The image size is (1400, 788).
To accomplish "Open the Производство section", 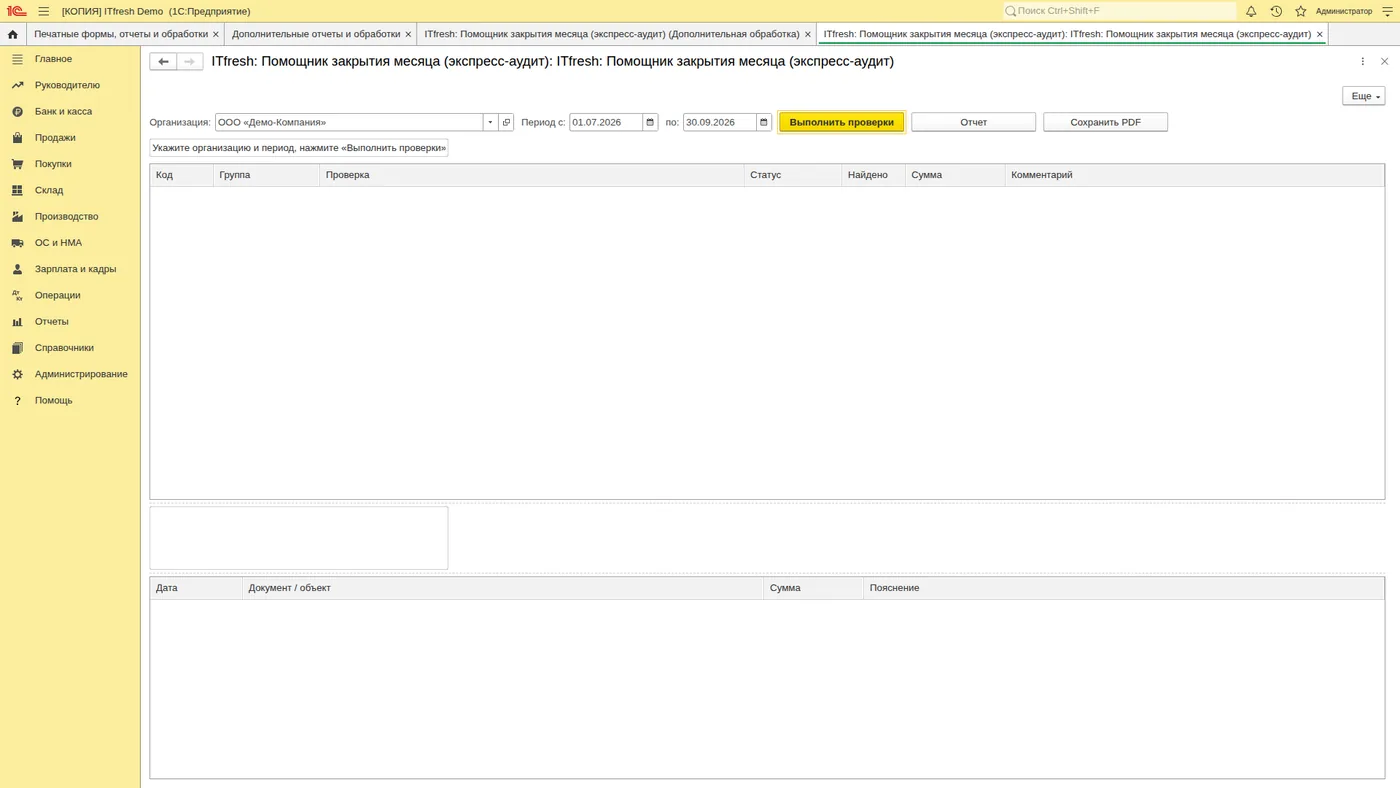I will (66, 216).
